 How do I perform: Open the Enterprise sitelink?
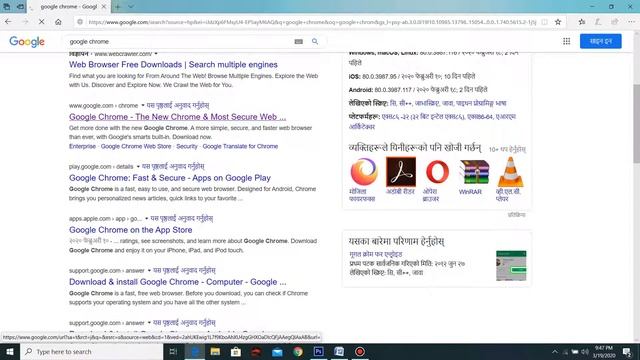(x=82, y=146)
